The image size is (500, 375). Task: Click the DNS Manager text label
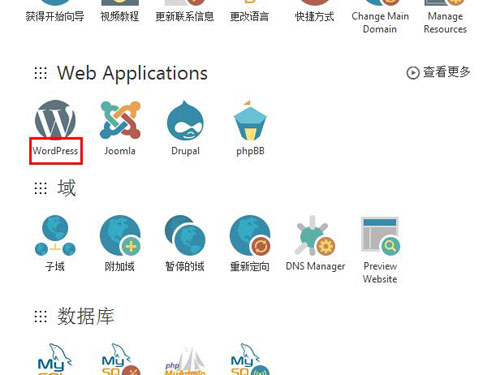point(315,266)
